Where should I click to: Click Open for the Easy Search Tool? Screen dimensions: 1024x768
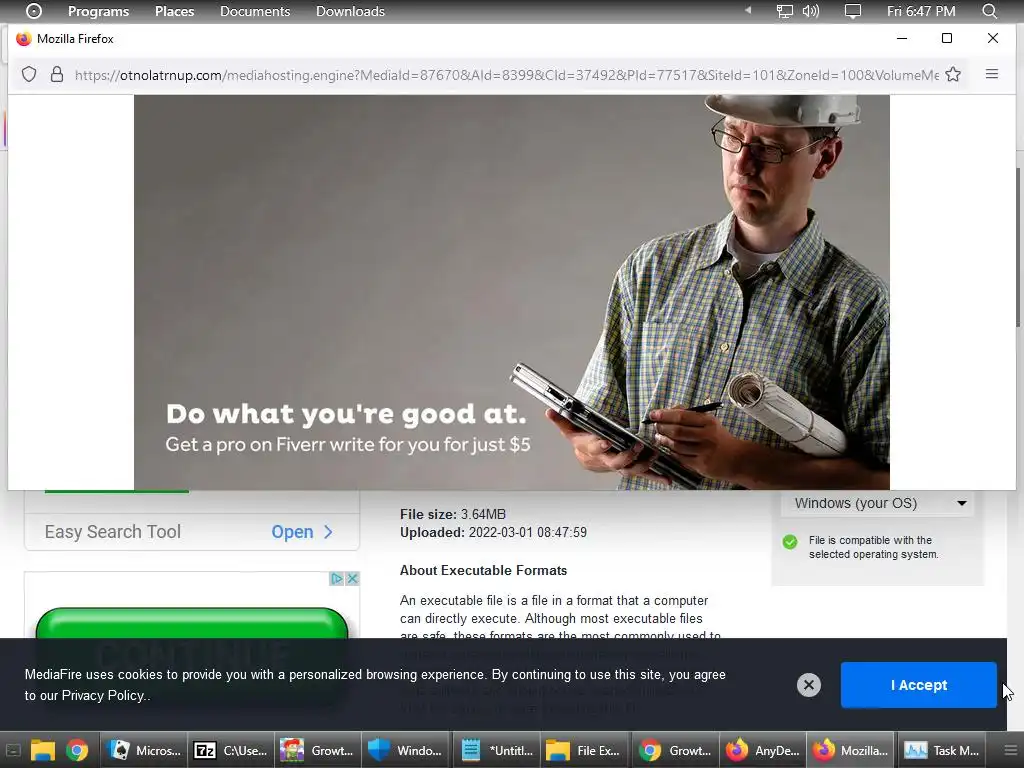point(292,532)
